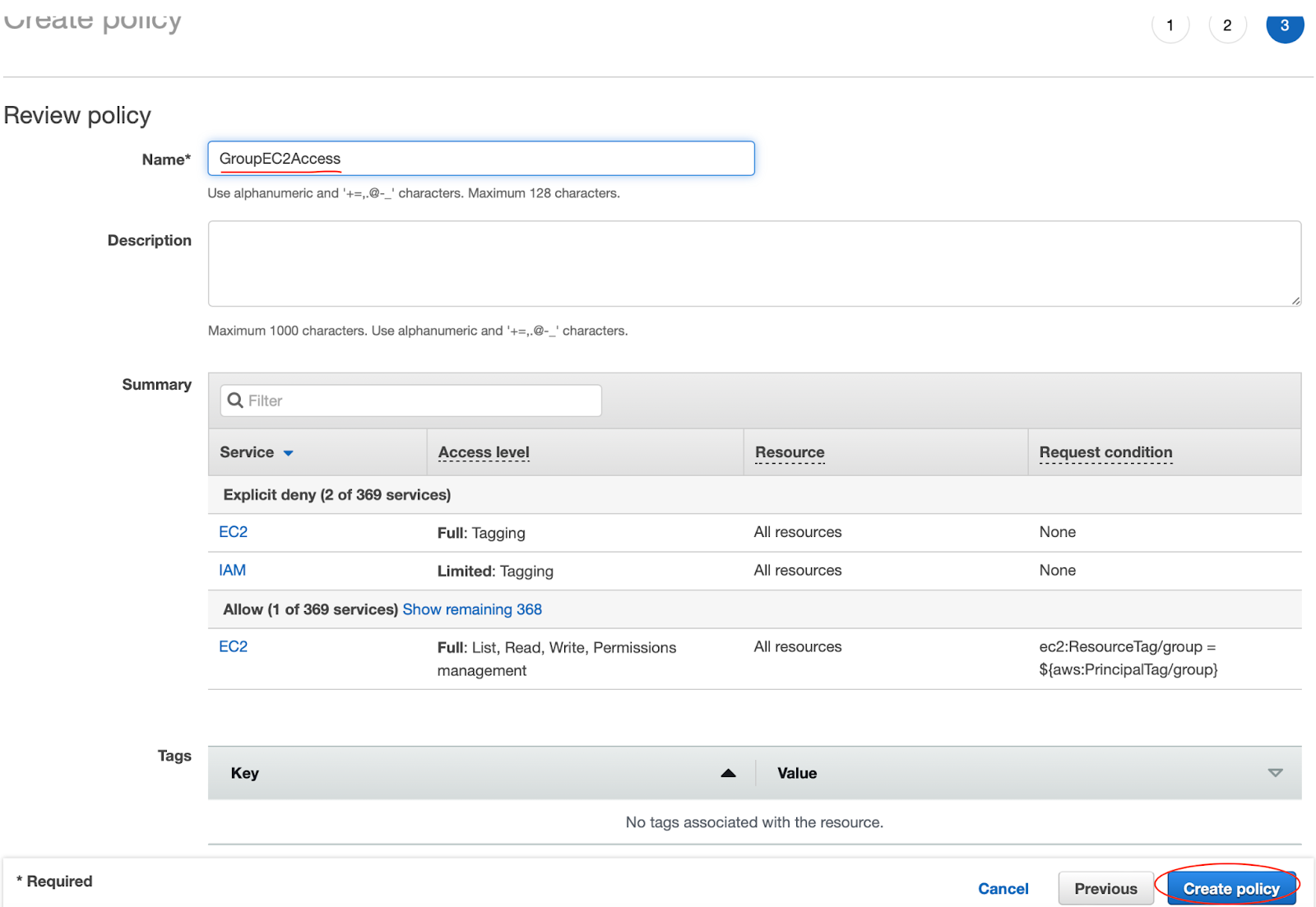Cancel the policy creation
The width and height of the screenshot is (1316, 907).
click(x=1003, y=888)
